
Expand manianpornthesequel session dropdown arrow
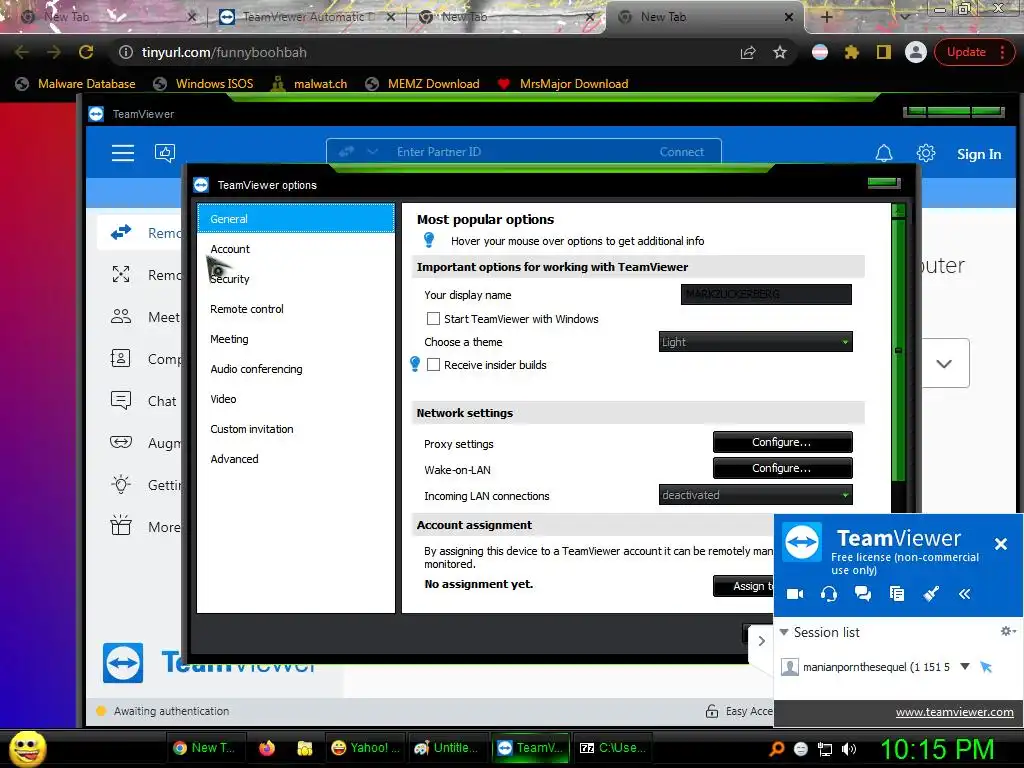(x=965, y=667)
